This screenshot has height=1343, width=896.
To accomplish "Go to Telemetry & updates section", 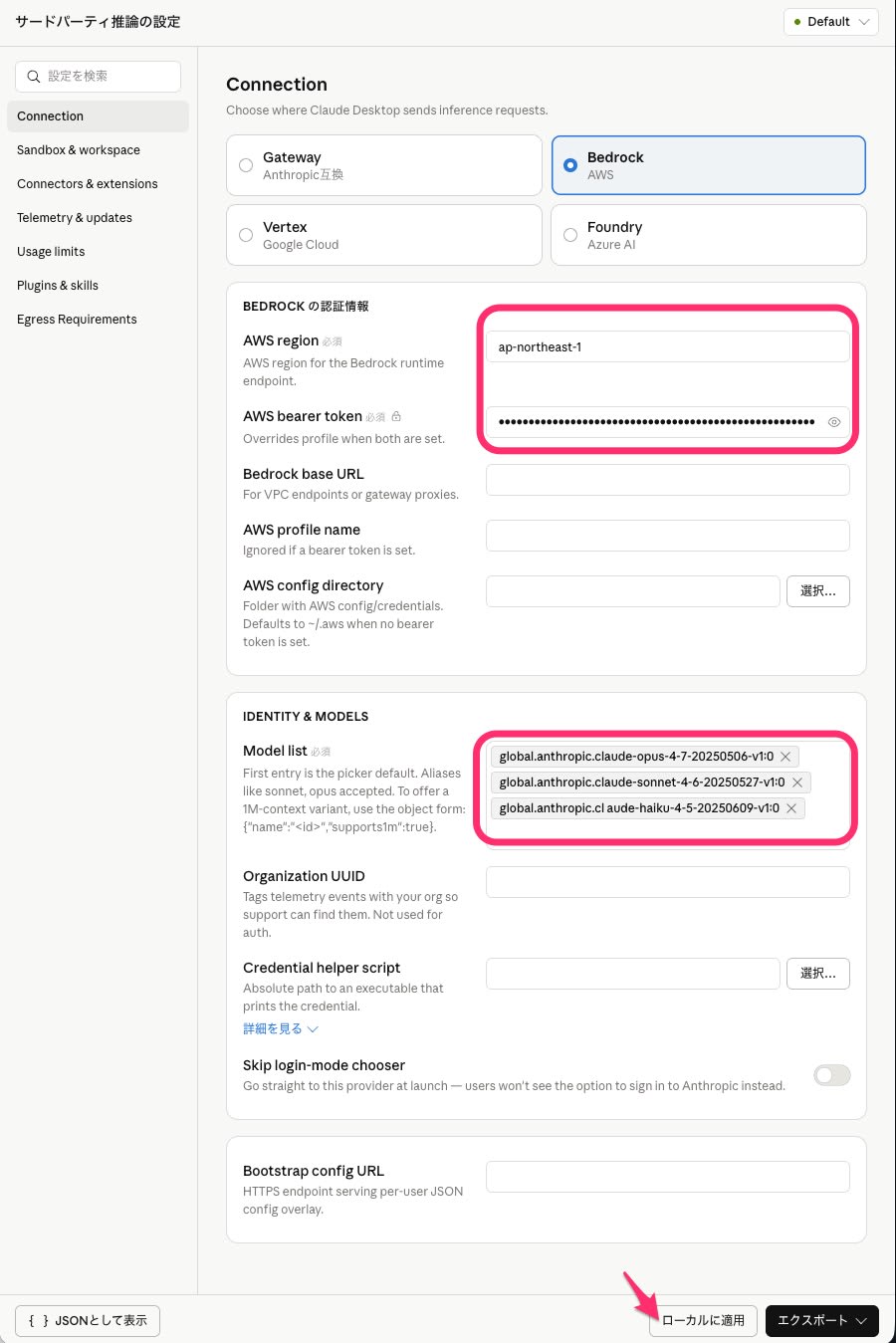I will click(75, 218).
